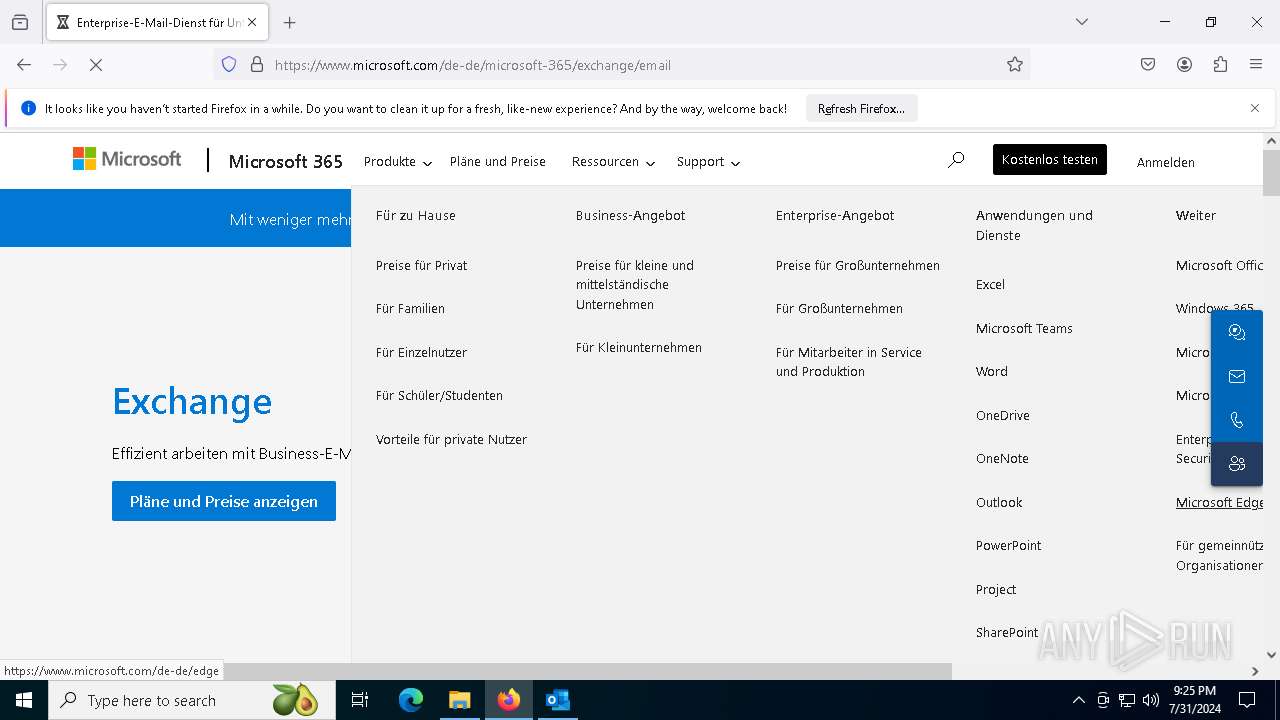Viewport: 1280px width, 720px height.
Task: Open Preise für Privat link
Action: click(x=422, y=265)
